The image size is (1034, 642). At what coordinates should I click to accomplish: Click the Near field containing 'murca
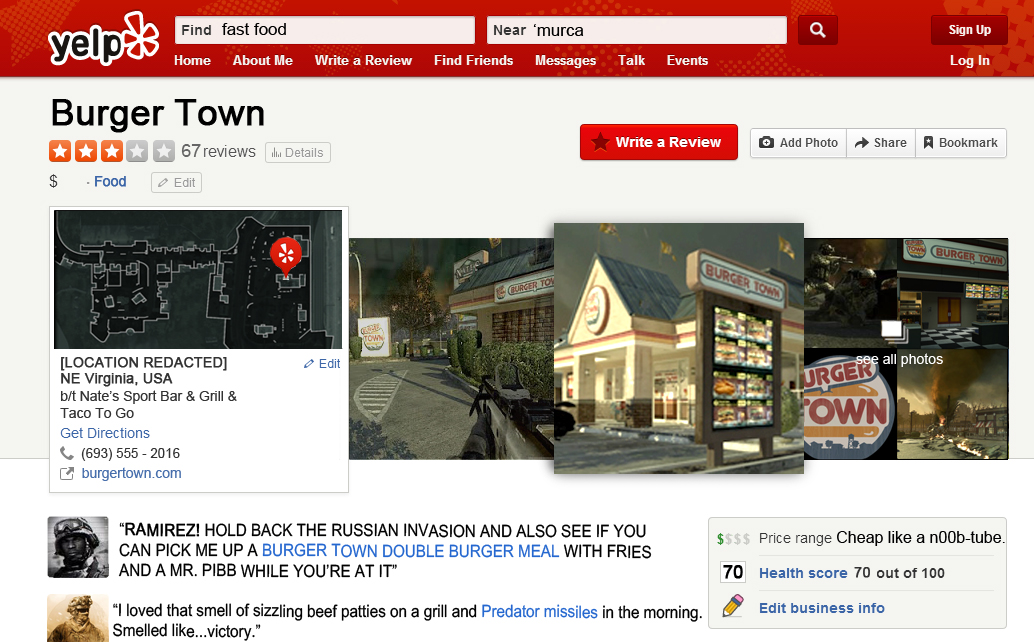click(x=636, y=30)
